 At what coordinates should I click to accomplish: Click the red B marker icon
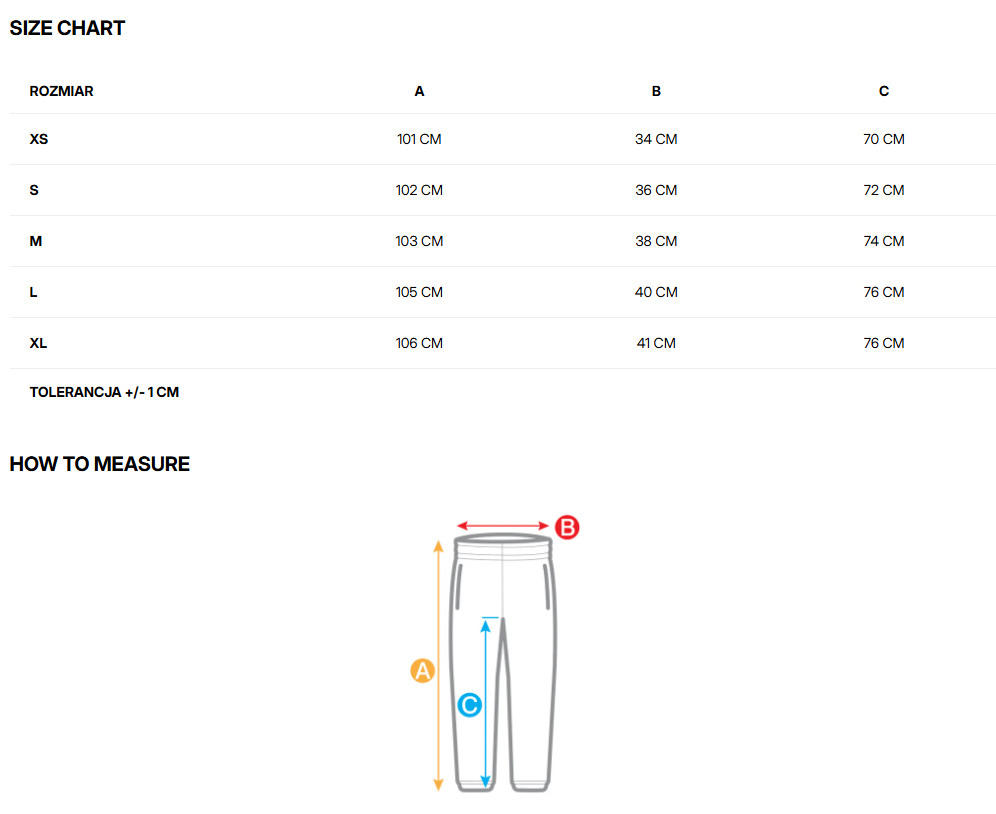(x=567, y=527)
